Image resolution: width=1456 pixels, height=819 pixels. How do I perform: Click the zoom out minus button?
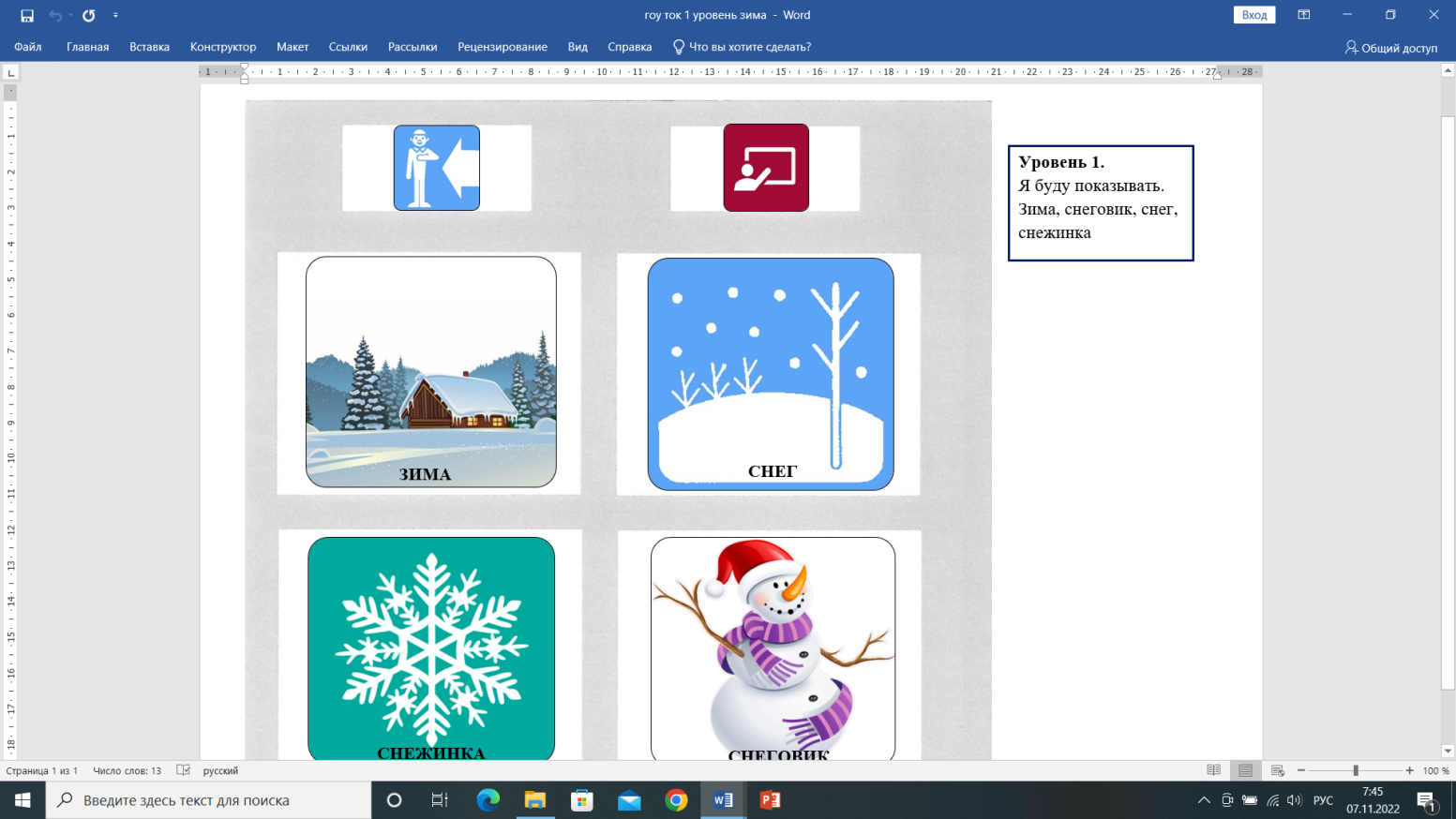point(1301,770)
